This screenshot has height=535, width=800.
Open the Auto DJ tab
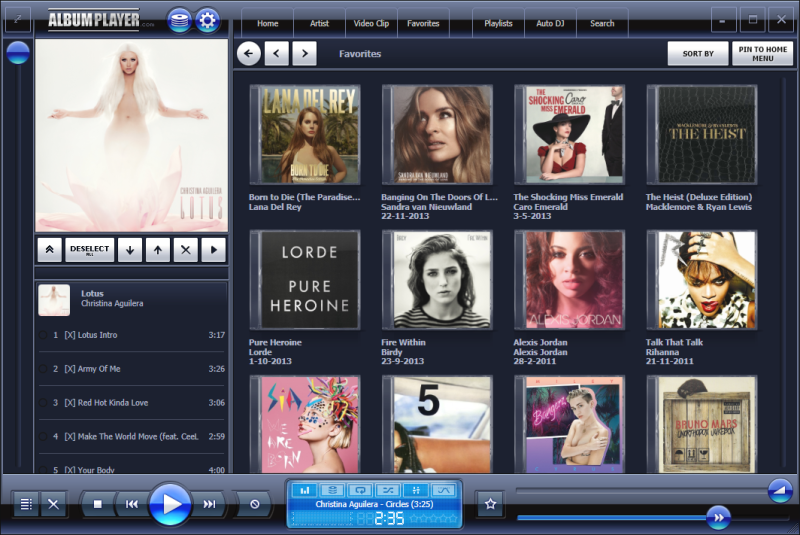(x=550, y=23)
